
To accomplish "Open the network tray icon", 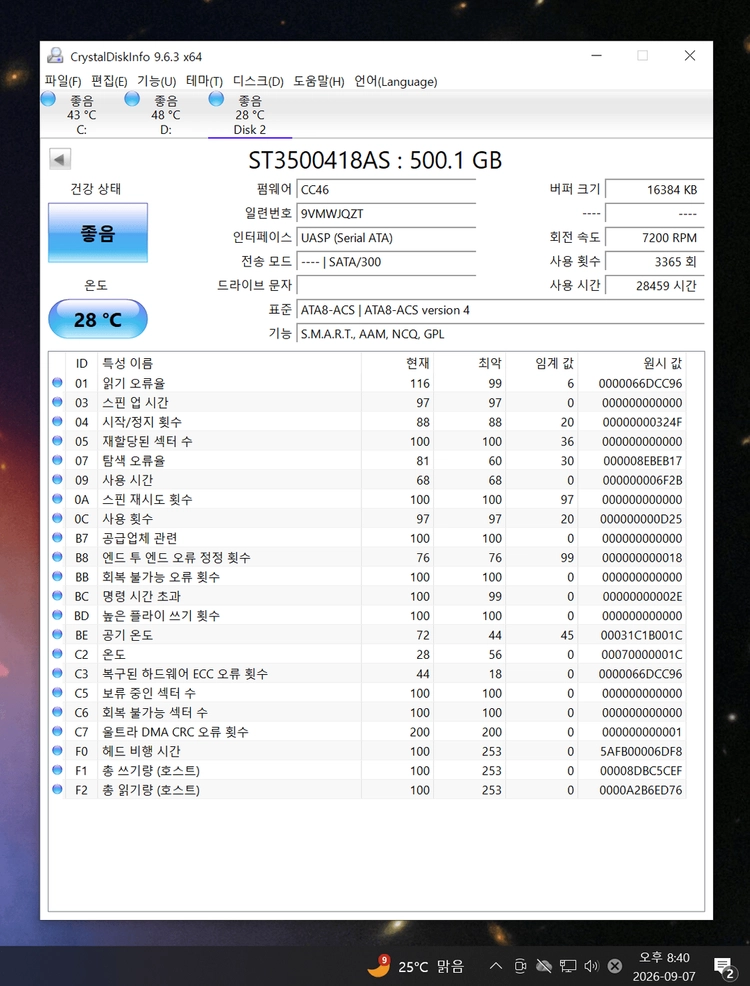I will pyautogui.click(x=568, y=966).
